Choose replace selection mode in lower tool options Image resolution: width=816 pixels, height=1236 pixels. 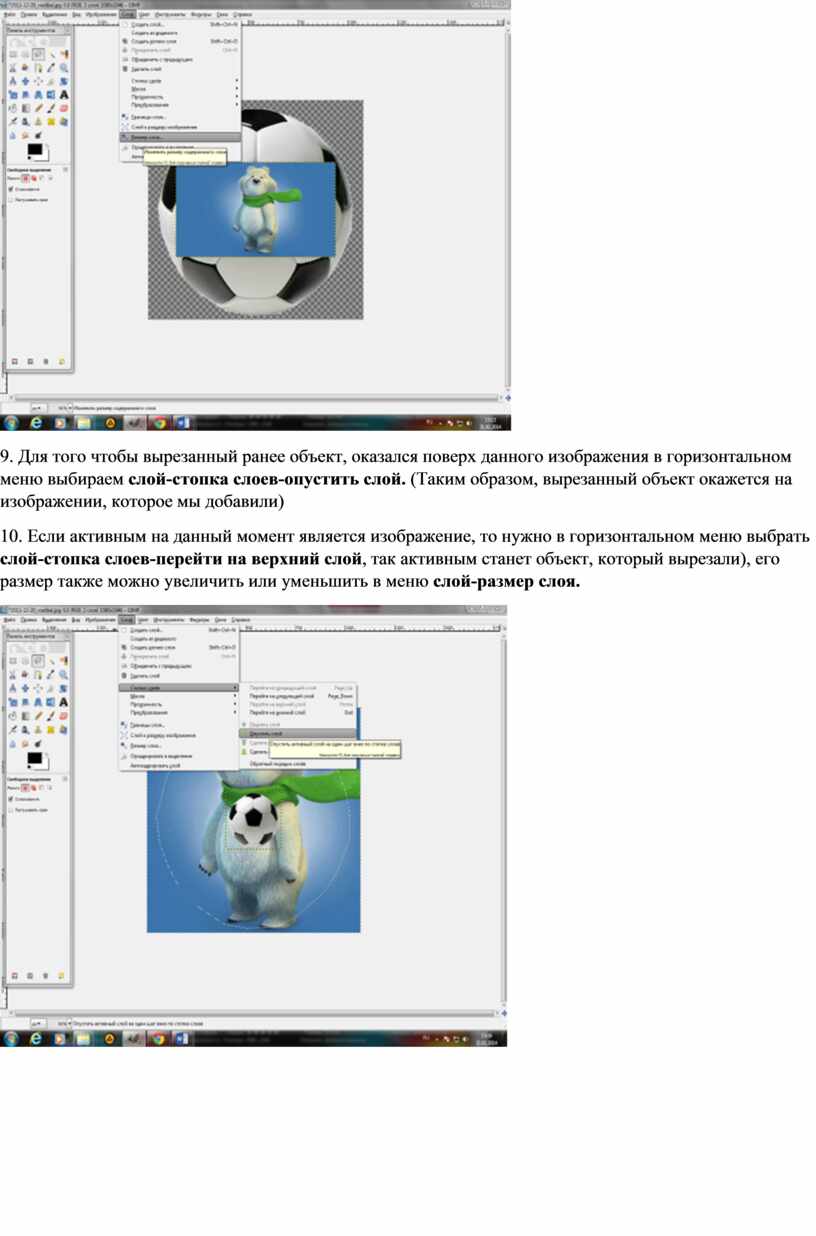25,786
